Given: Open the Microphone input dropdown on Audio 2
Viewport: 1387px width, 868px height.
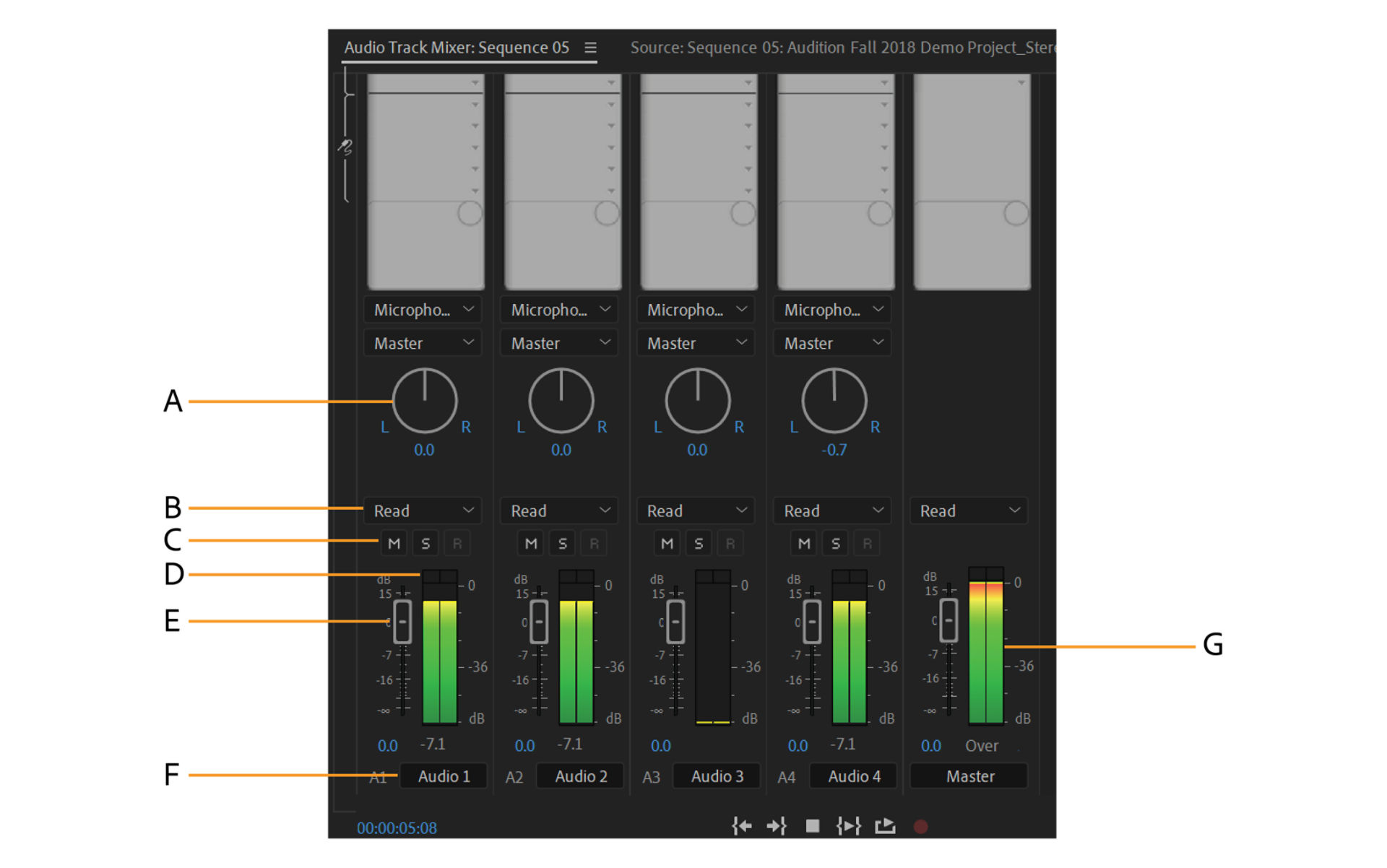Looking at the screenshot, I should click(x=558, y=310).
